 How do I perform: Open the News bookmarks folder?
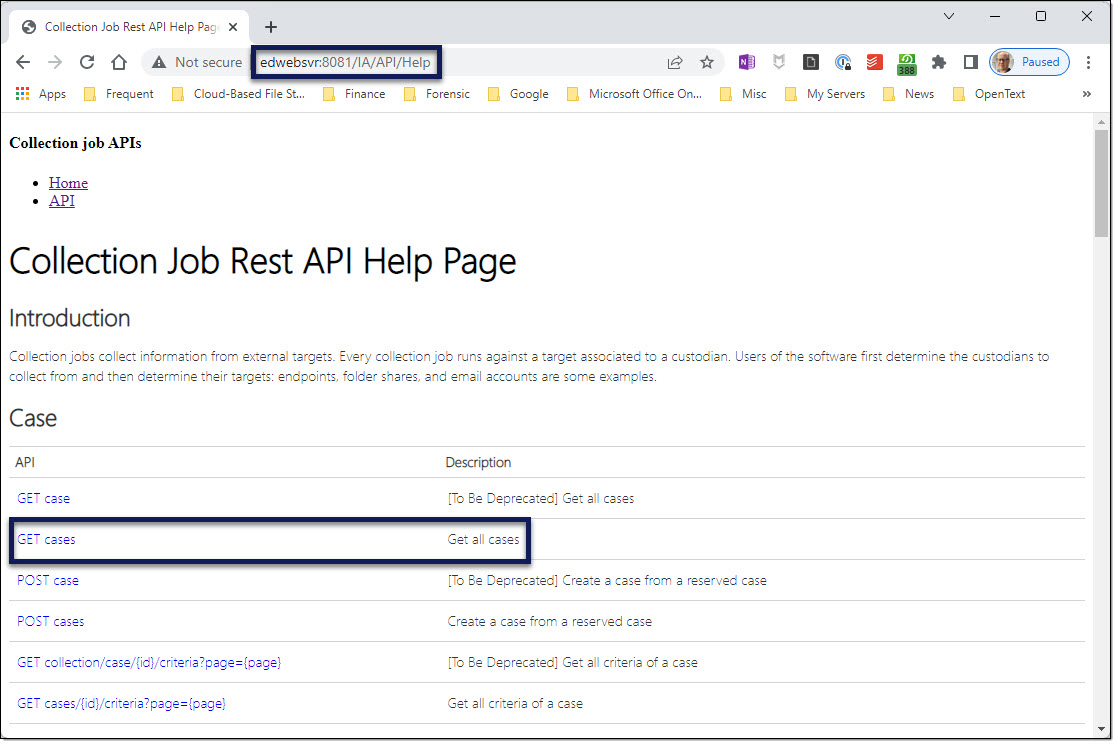tap(908, 94)
